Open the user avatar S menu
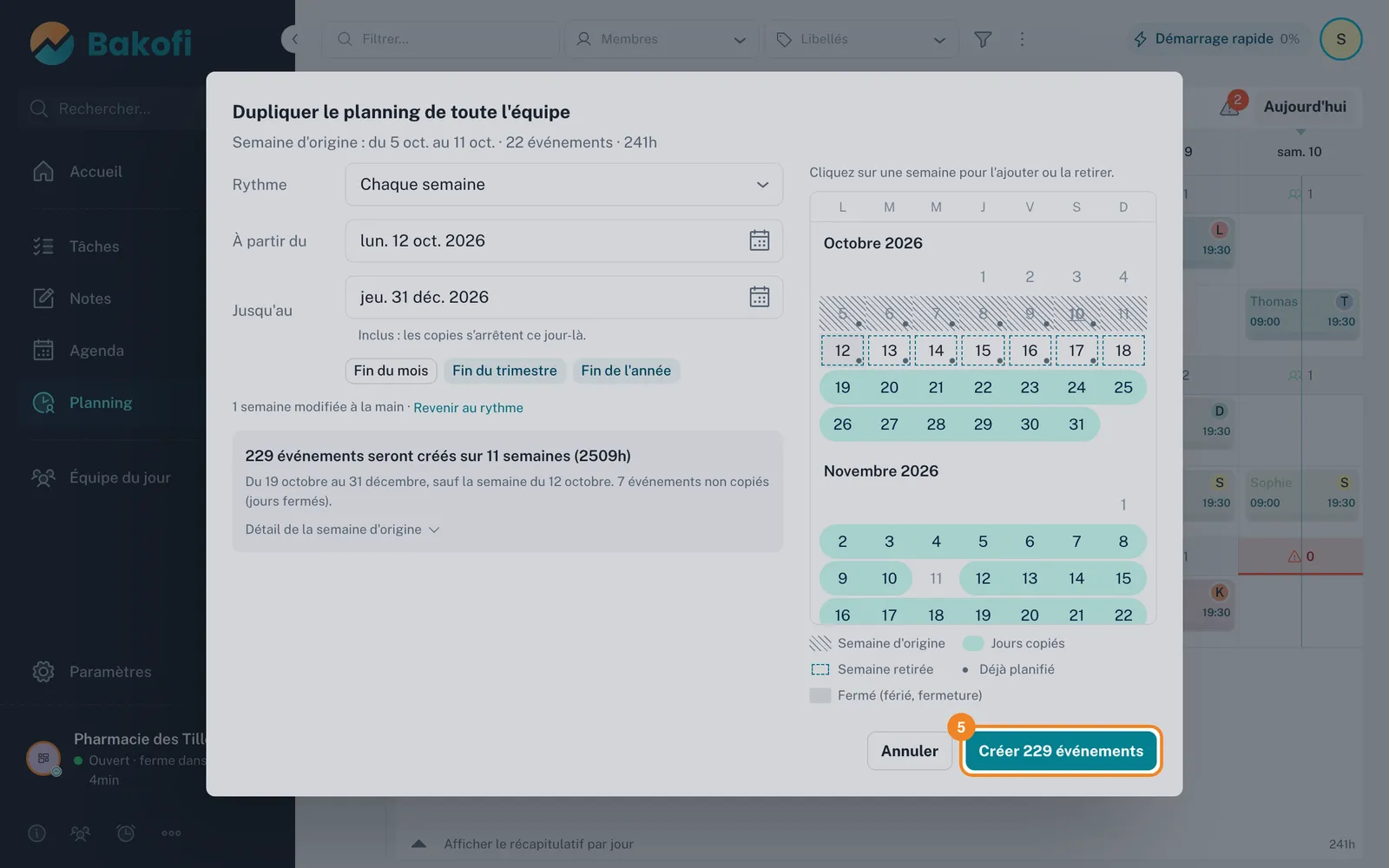 (1340, 39)
